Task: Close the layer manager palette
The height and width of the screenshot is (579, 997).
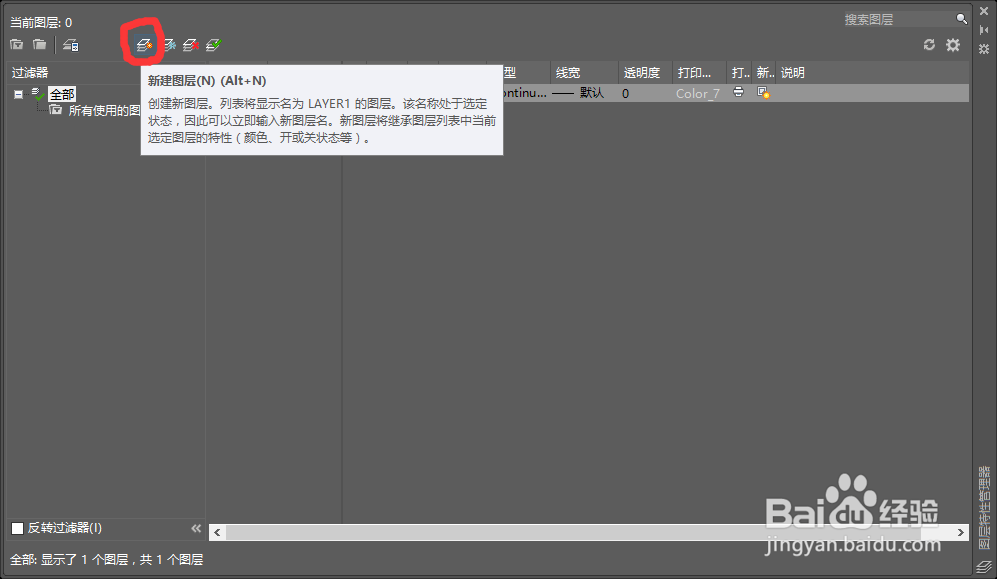Action: pos(984,11)
